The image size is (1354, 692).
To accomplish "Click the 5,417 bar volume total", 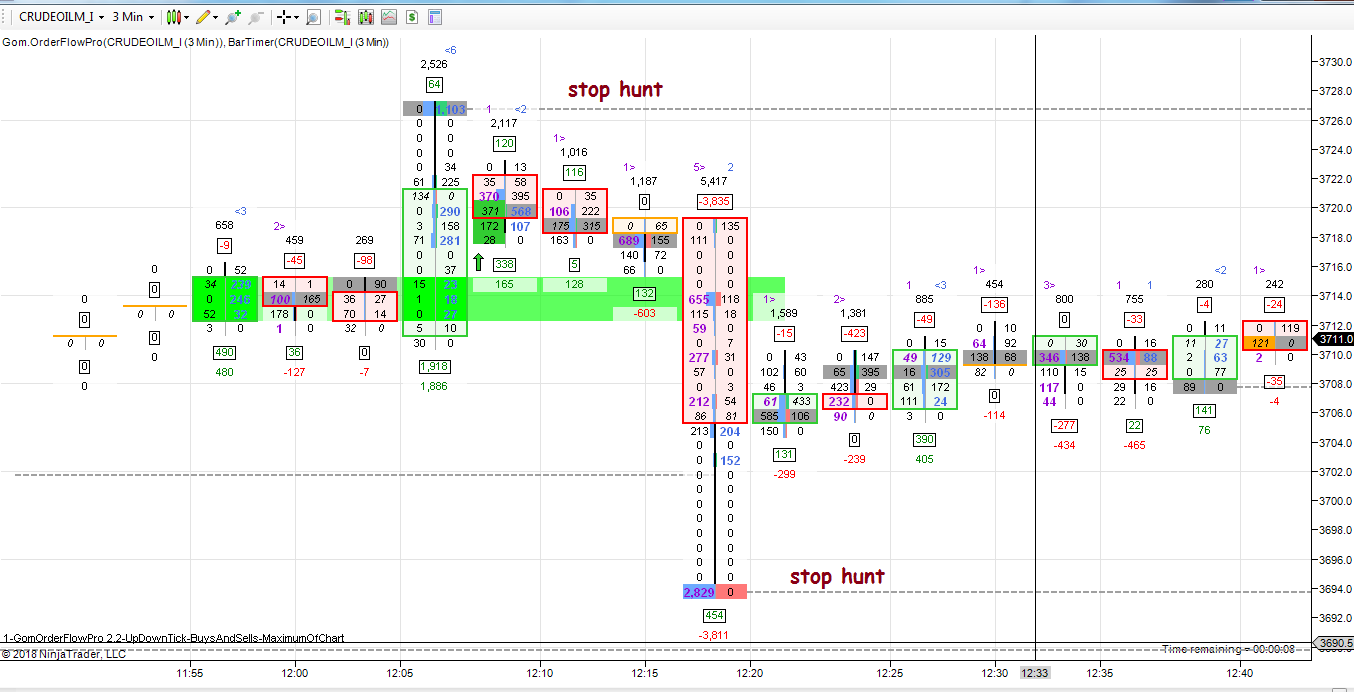I will (715, 182).
